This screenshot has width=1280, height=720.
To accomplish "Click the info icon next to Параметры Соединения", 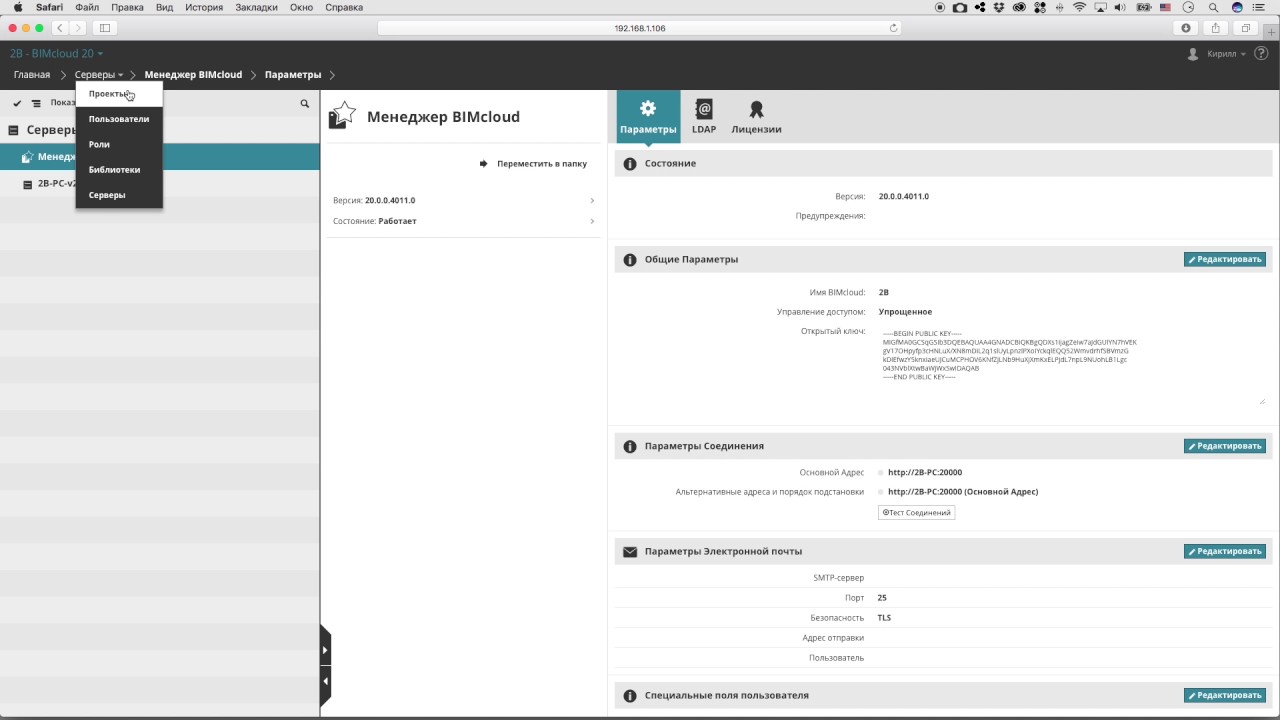I will coord(630,446).
